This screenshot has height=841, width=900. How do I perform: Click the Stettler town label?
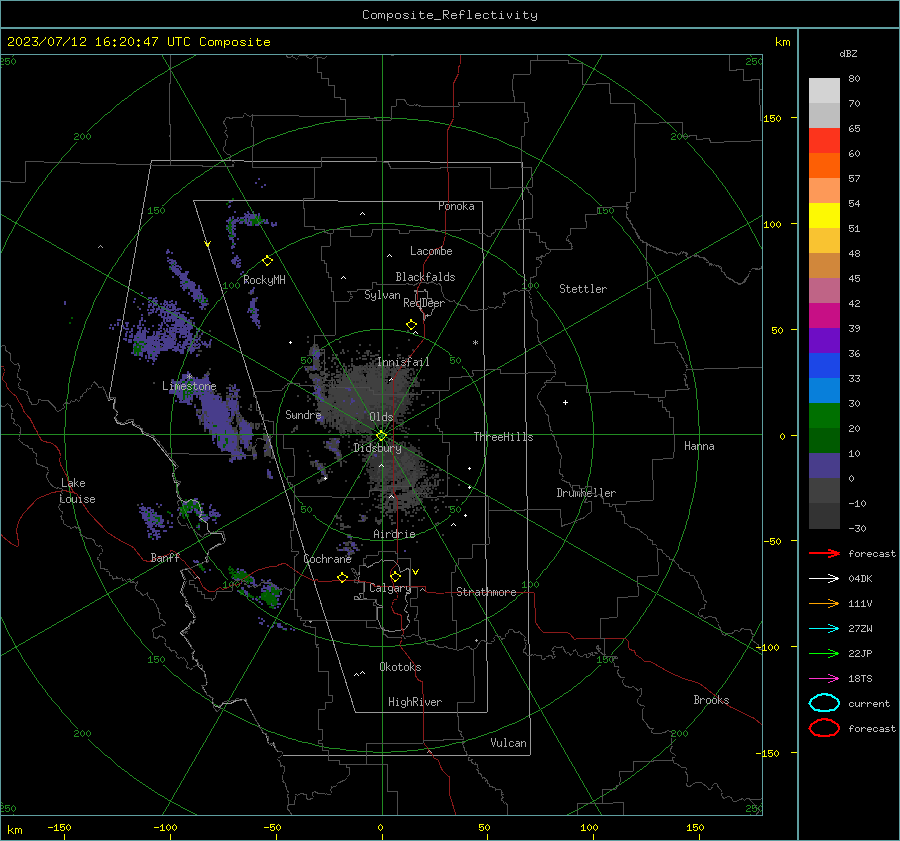pos(583,289)
